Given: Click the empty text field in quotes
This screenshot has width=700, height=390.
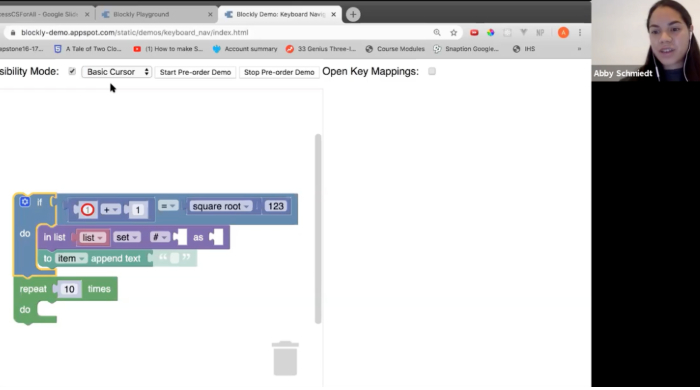Looking at the screenshot, I should pos(175,258).
